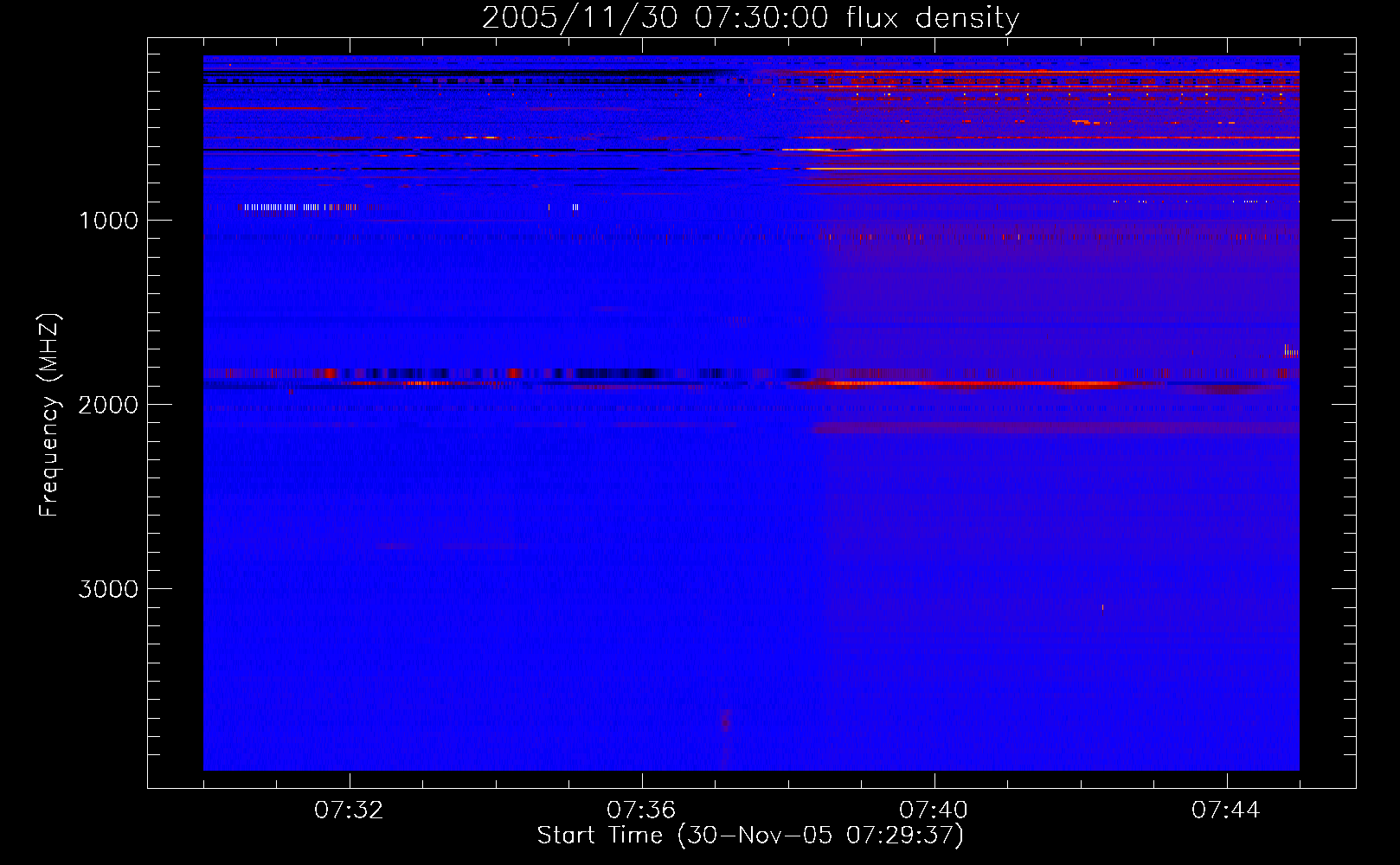Select the 'Frequency (MHZ)' axis label
This screenshot has height=865, width=1400.
(49, 415)
